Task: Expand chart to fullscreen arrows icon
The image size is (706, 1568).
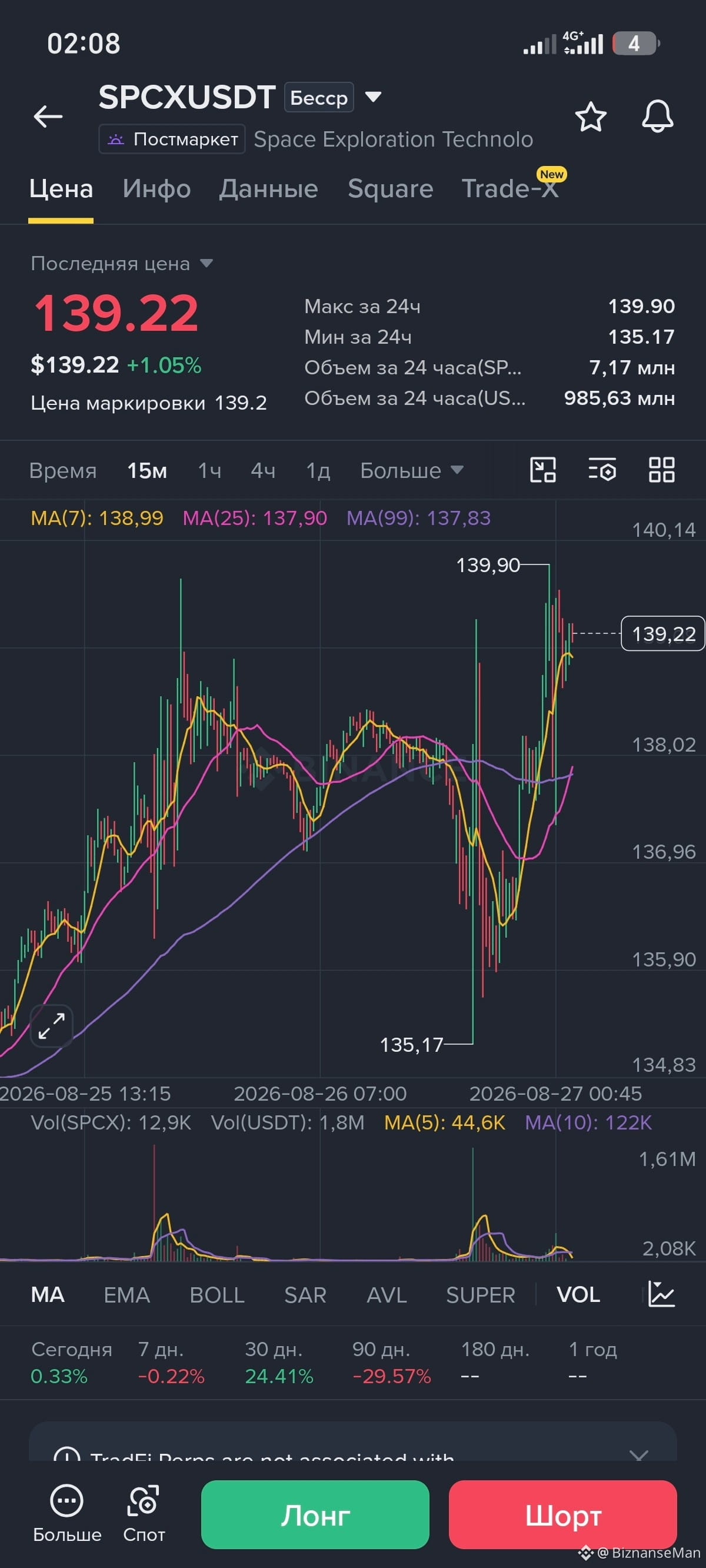Action: pyautogui.click(x=52, y=1026)
